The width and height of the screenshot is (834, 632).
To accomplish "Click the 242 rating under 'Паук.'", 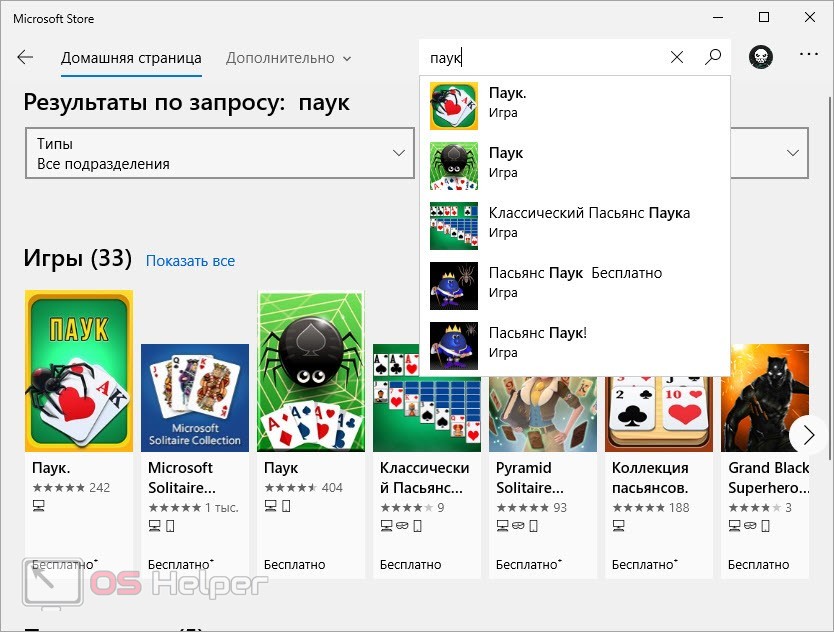I will (x=99, y=487).
